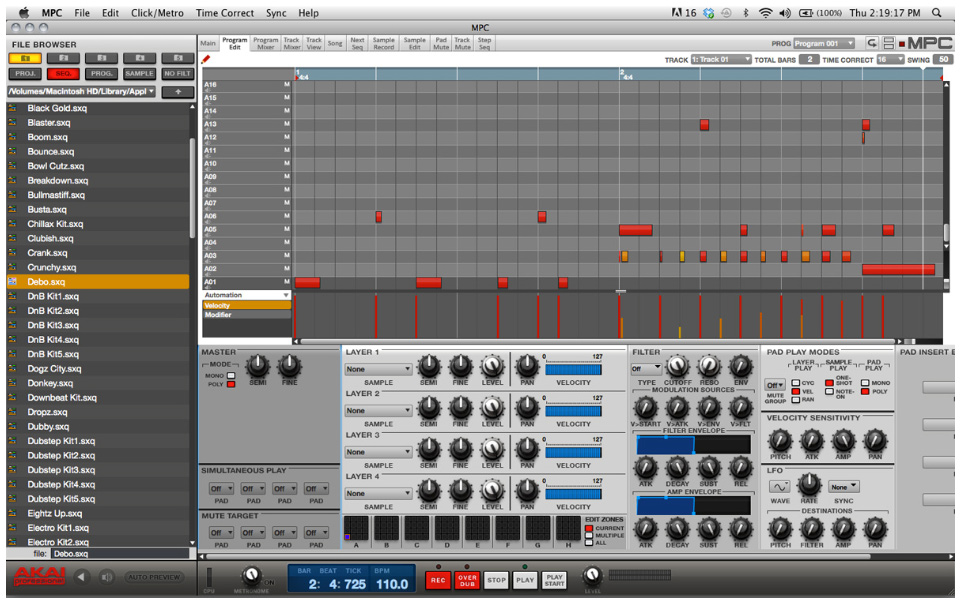Open the Time Correct dropdown
The image size is (962, 604).
pyautogui.click(x=890, y=60)
